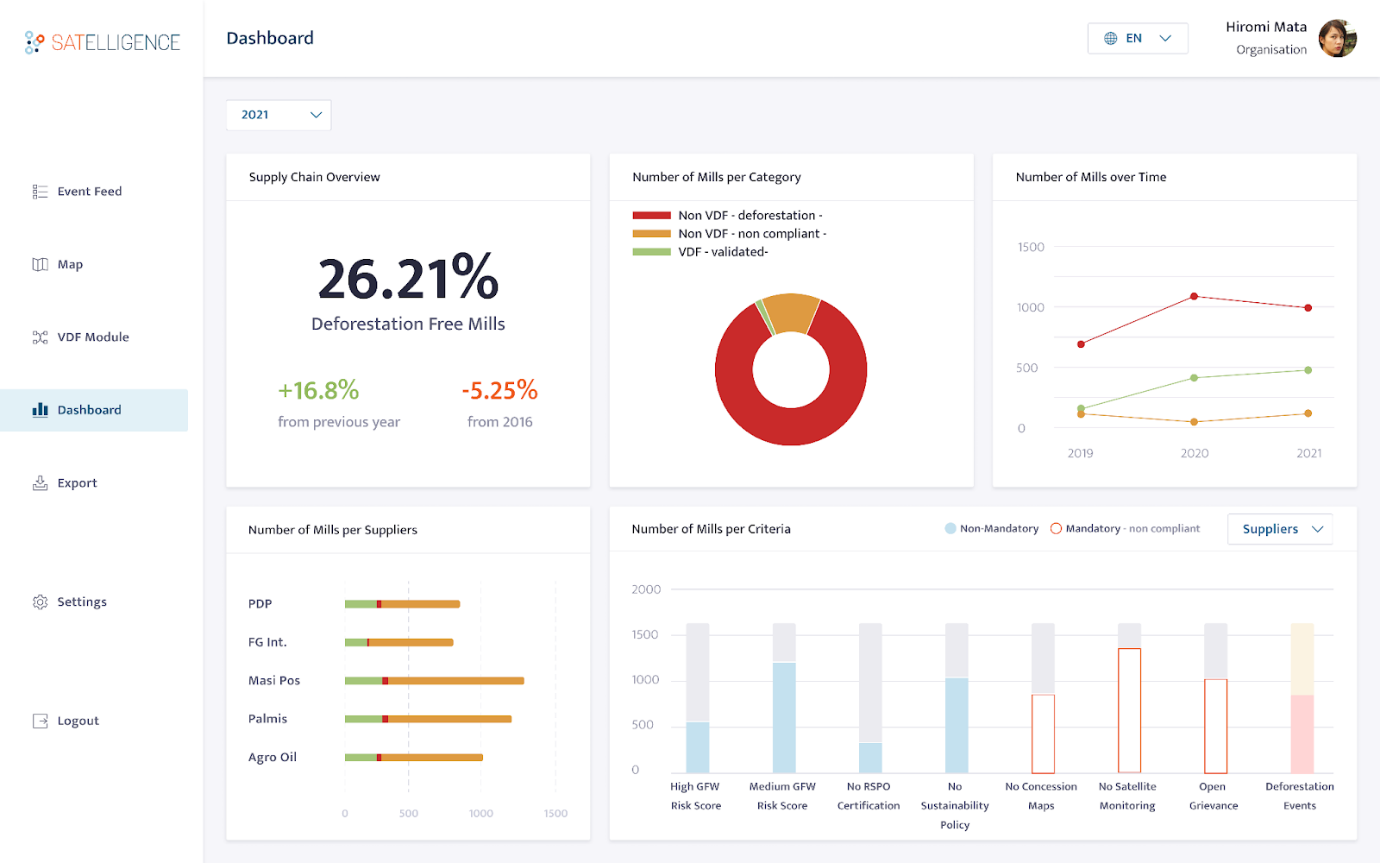Click the Satelligence logo

pyautogui.click(x=103, y=42)
